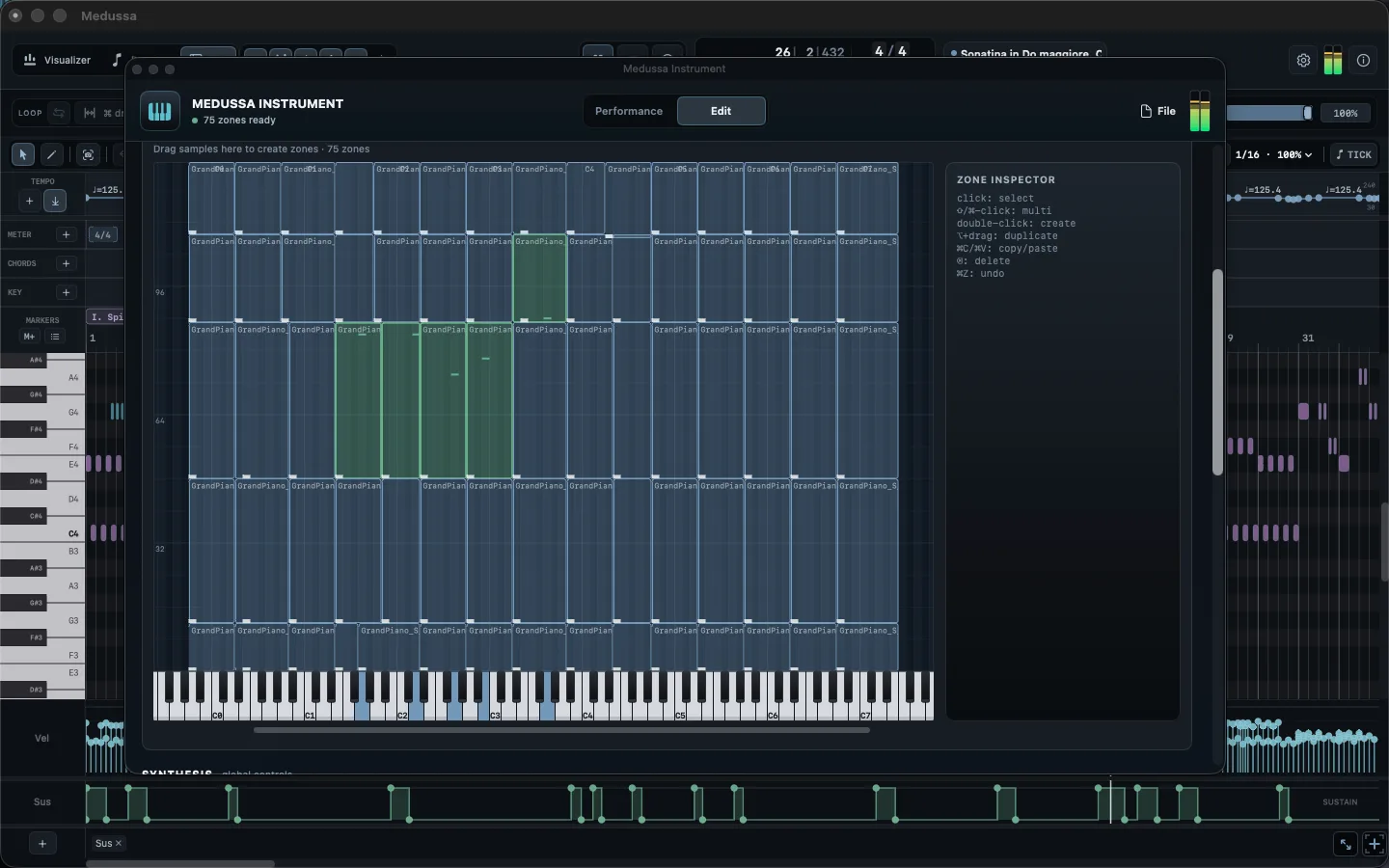Click the Vel lane label
This screenshot has height=868, width=1389.
click(x=42, y=738)
